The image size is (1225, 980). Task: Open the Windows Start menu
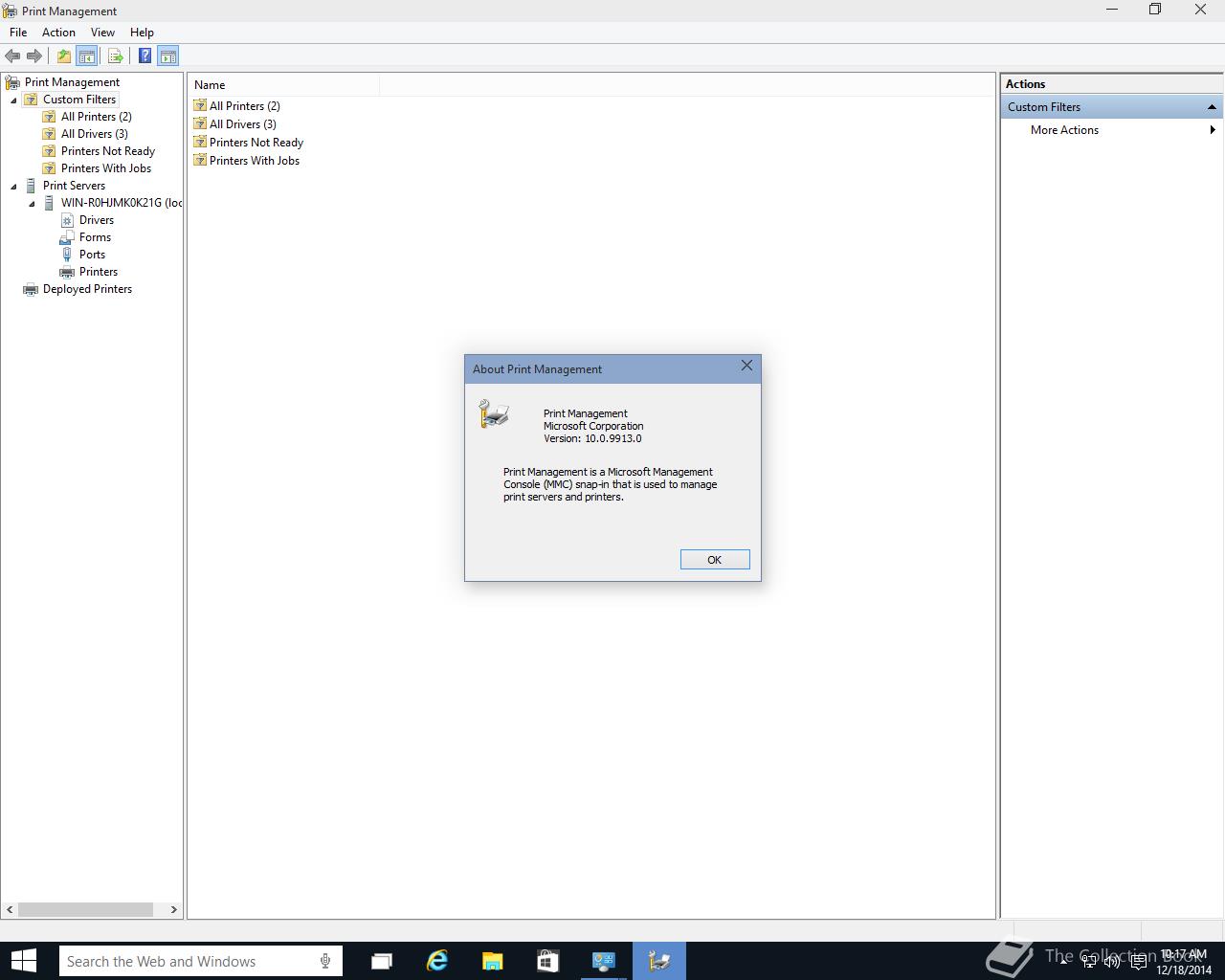point(23,961)
